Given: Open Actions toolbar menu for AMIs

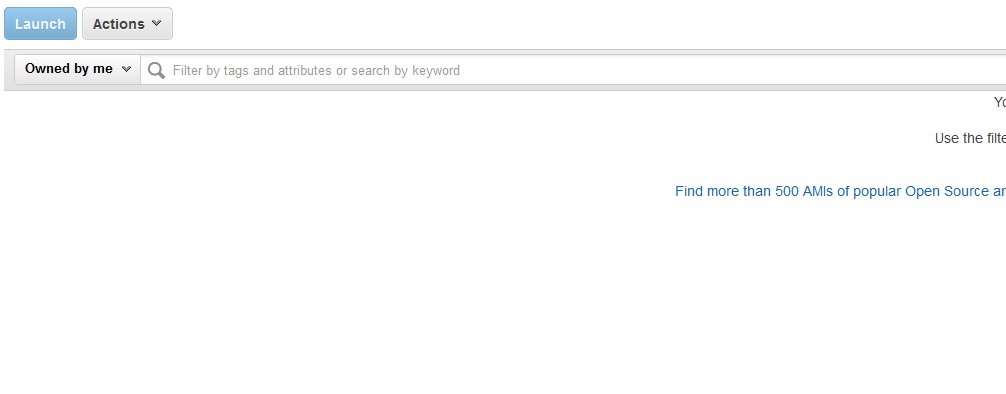Looking at the screenshot, I should (x=127, y=24).
